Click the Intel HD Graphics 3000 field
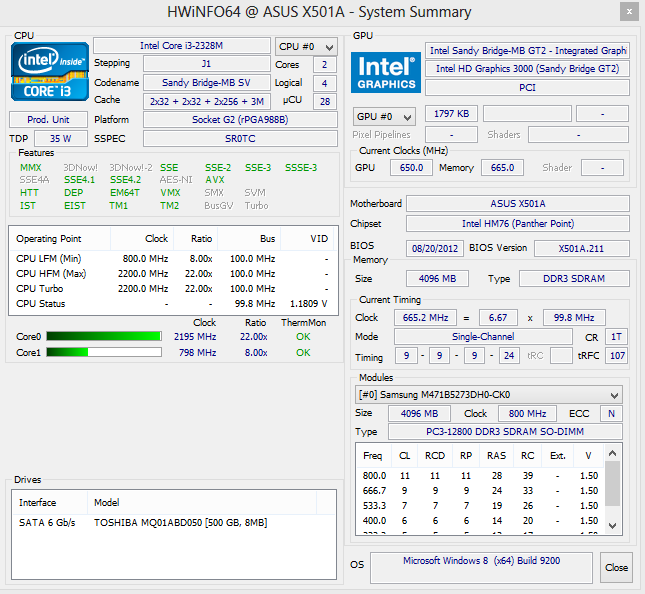 pos(527,69)
